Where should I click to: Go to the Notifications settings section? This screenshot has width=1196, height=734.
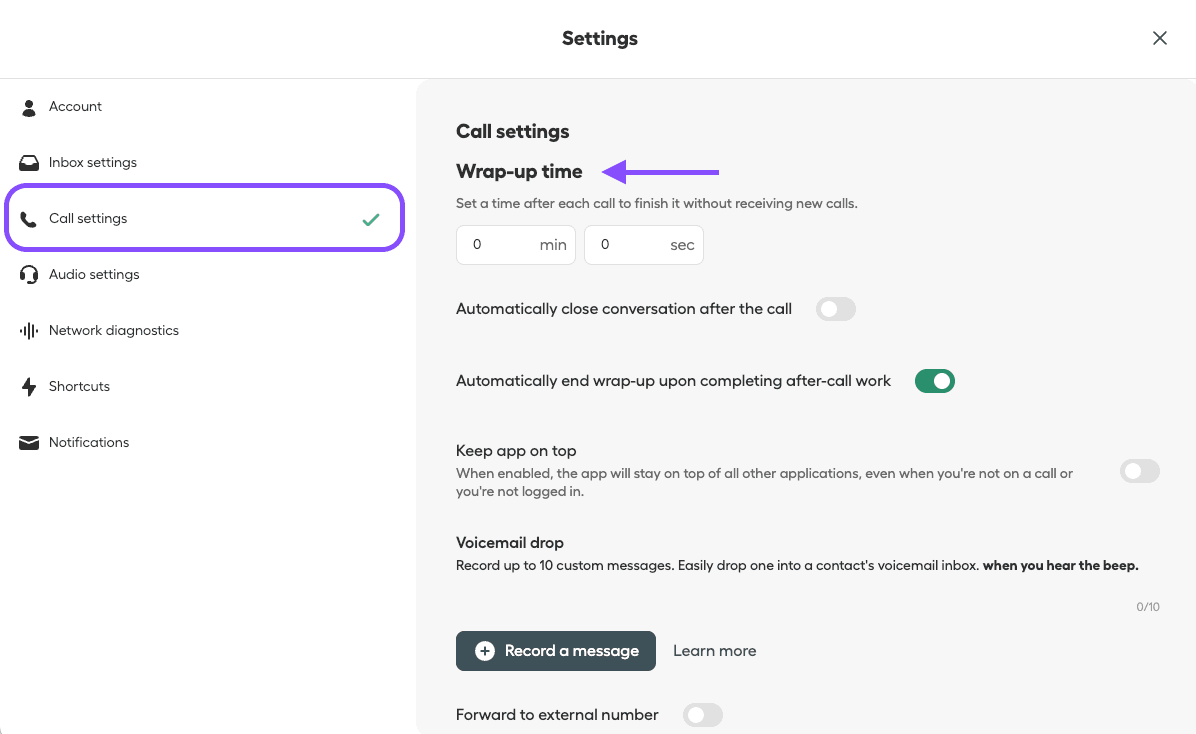[89, 443]
